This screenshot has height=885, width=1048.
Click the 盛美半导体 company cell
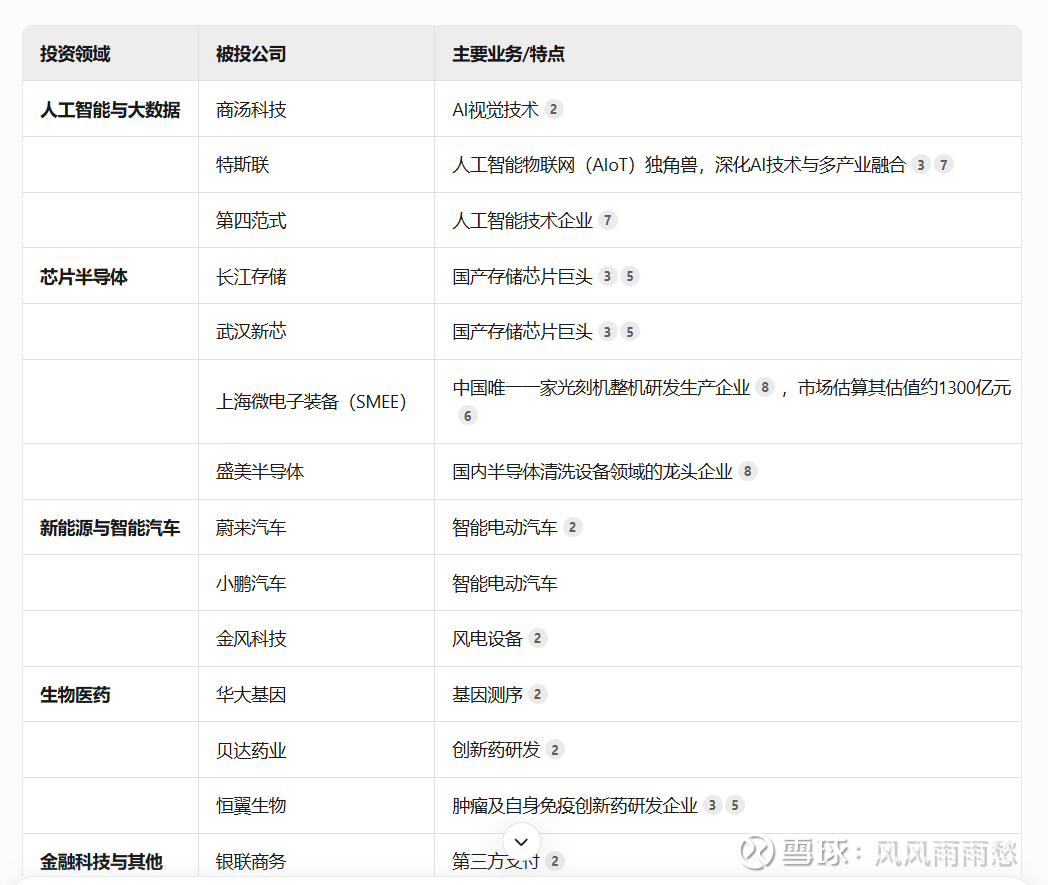(316, 471)
